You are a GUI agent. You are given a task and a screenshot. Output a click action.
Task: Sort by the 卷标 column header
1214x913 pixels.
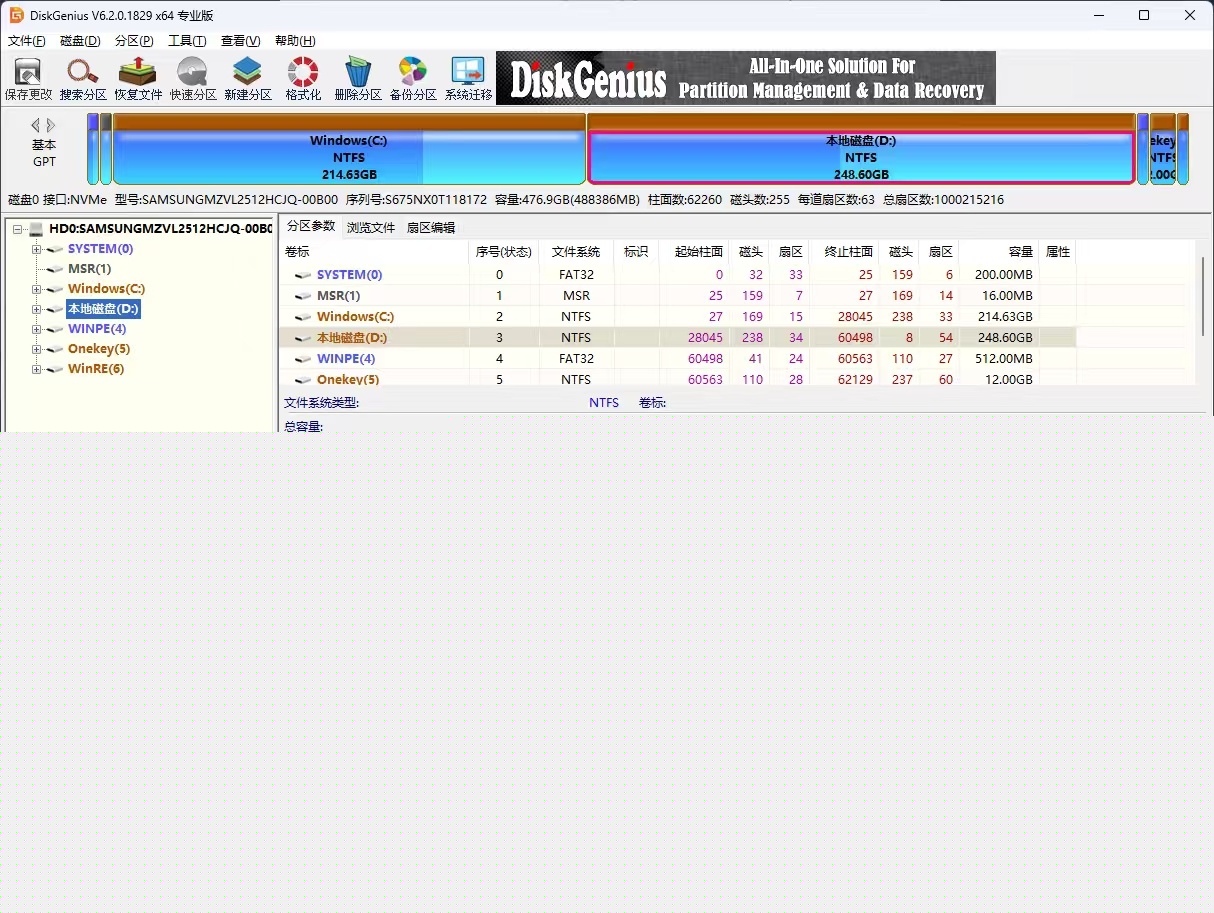tap(374, 252)
